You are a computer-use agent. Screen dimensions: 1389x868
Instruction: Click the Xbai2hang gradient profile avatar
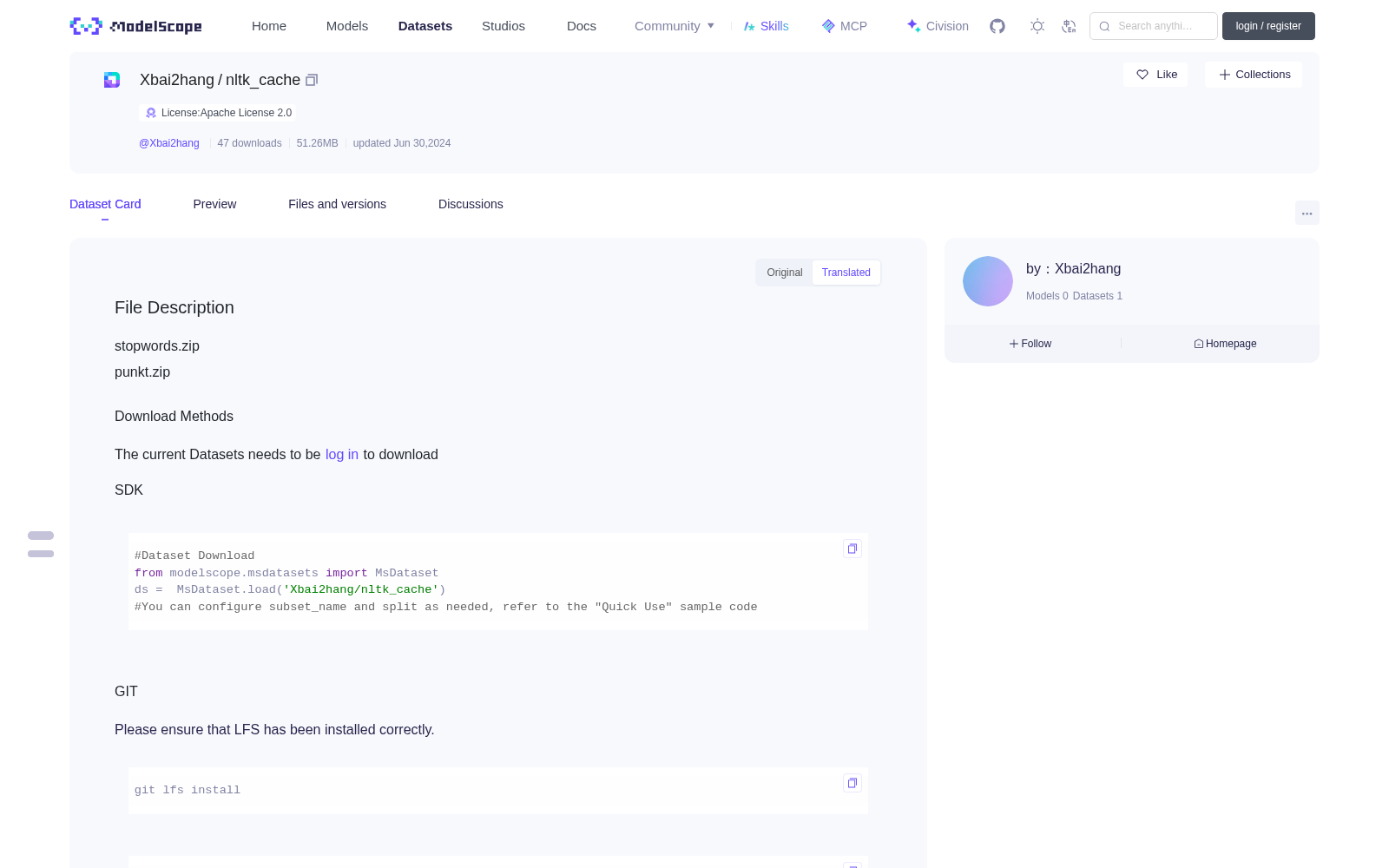(988, 281)
